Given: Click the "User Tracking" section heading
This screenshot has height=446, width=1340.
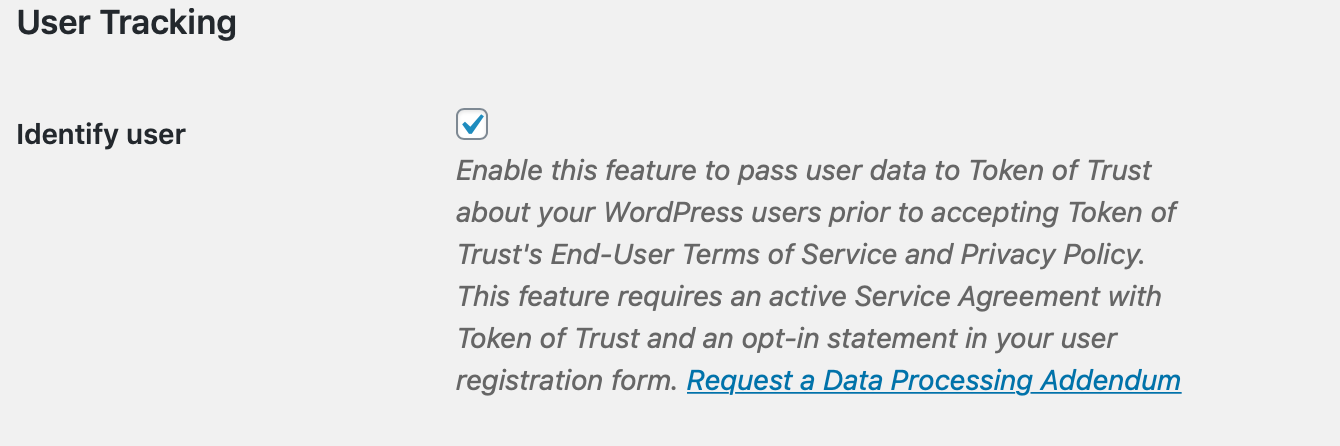Looking at the screenshot, I should click(127, 23).
